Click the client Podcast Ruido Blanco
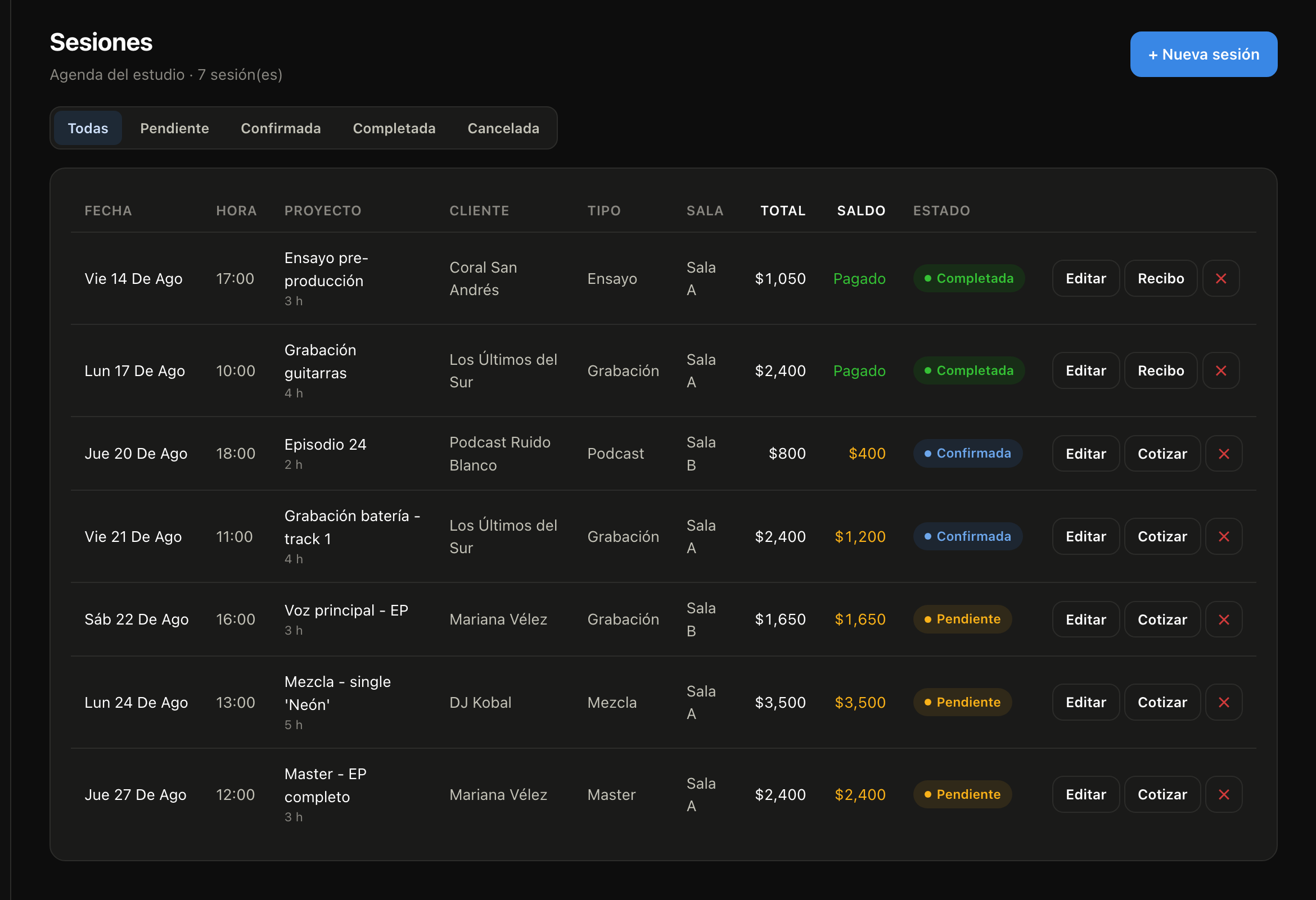The width and height of the screenshot is (1316, 900). (499, 454)
